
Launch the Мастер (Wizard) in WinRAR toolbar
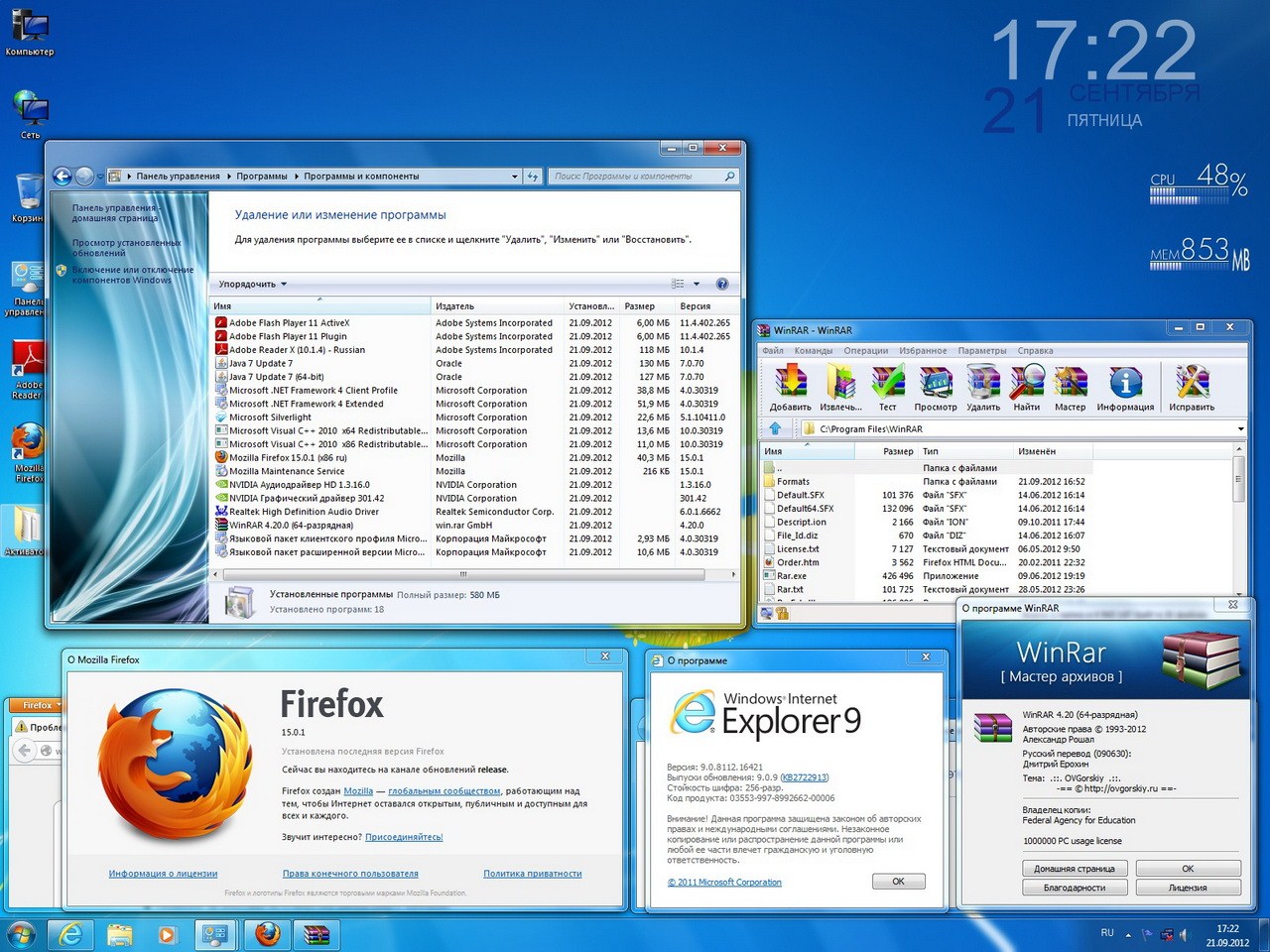point(1071,387)
